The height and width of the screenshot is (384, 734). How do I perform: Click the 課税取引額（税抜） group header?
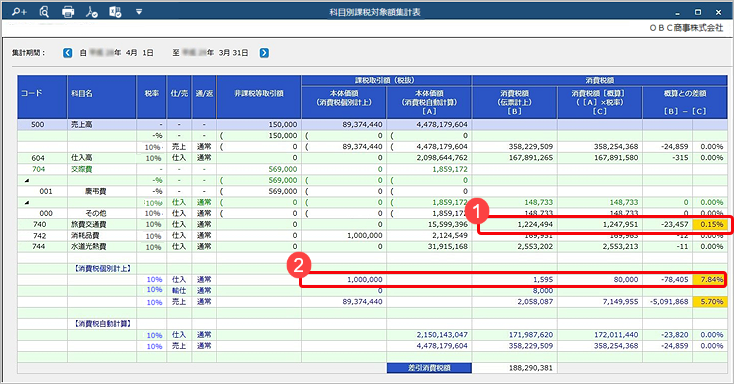click(x=387, y=81)
